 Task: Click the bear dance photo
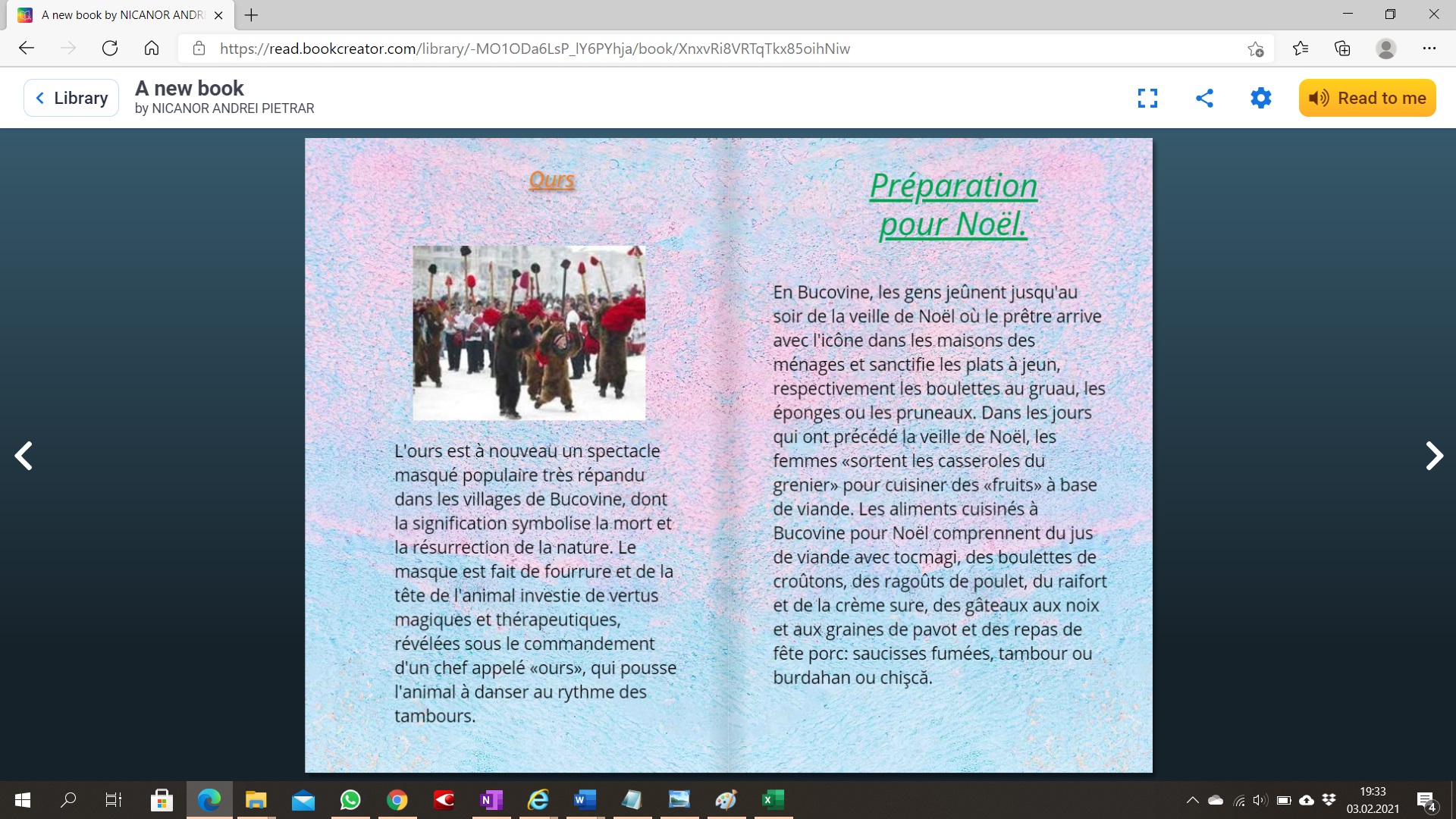pos(529,332)
